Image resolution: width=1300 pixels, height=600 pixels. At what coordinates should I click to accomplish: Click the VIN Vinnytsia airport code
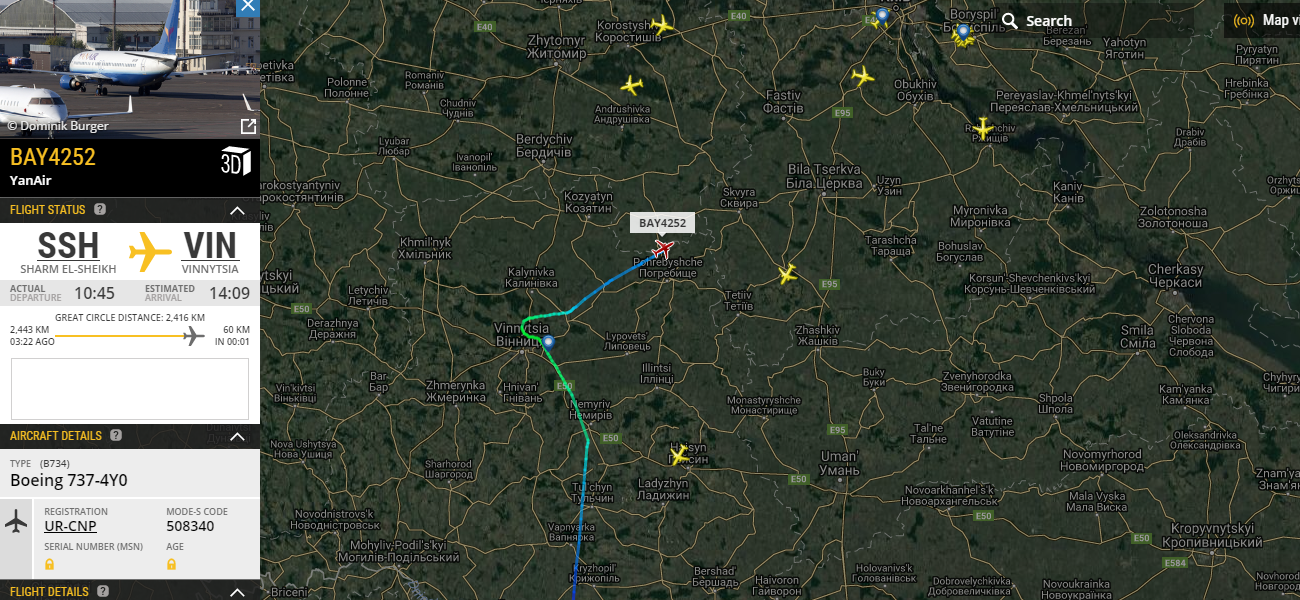click(210, 246)
